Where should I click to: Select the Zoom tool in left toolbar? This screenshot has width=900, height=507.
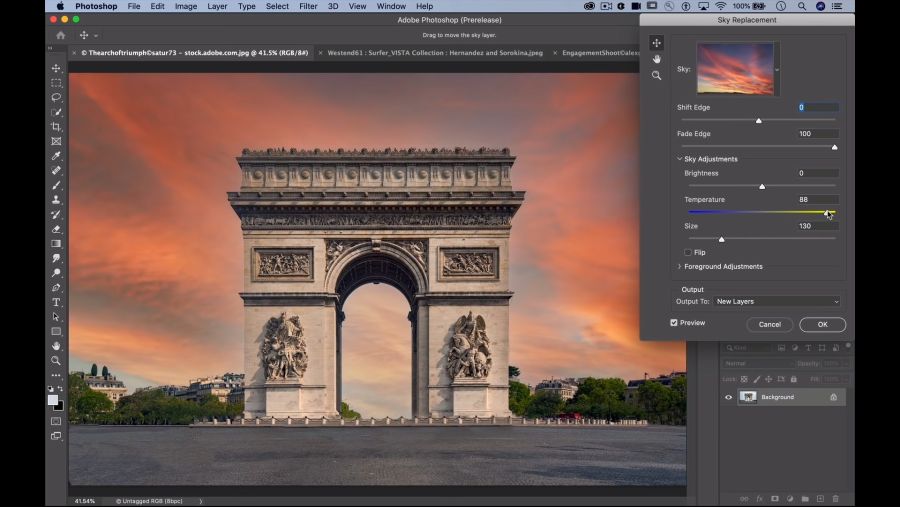56,361
